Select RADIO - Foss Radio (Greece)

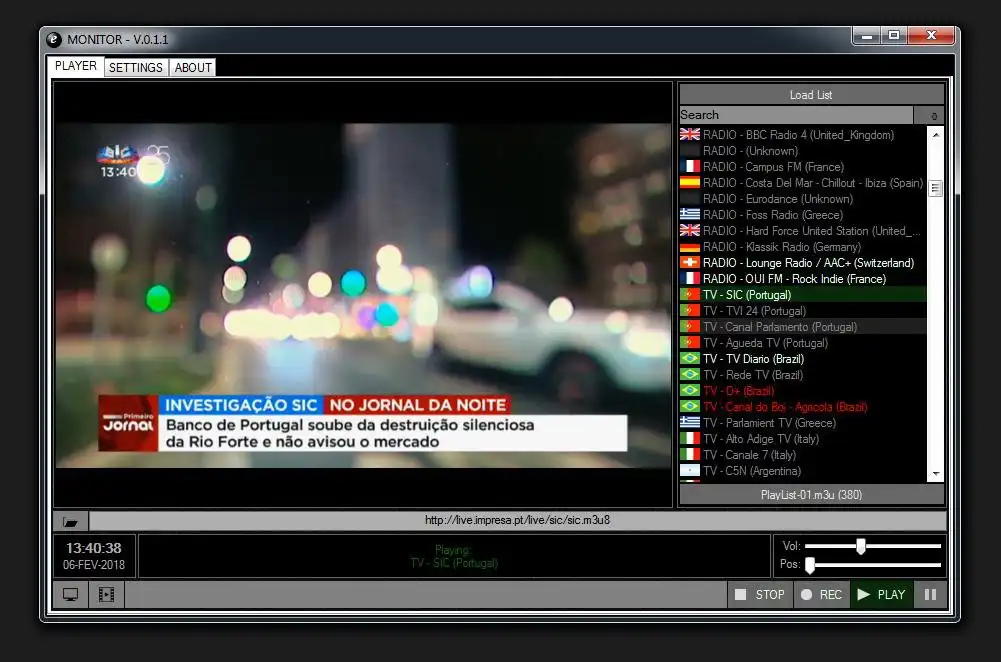803,214
